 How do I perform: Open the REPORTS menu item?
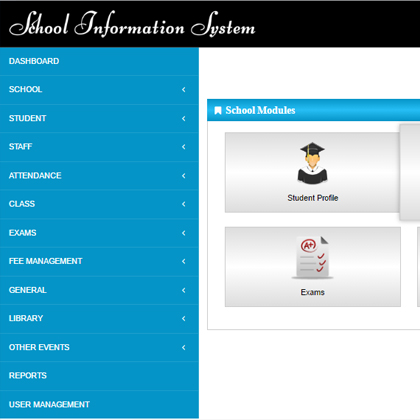coord(99,376)
